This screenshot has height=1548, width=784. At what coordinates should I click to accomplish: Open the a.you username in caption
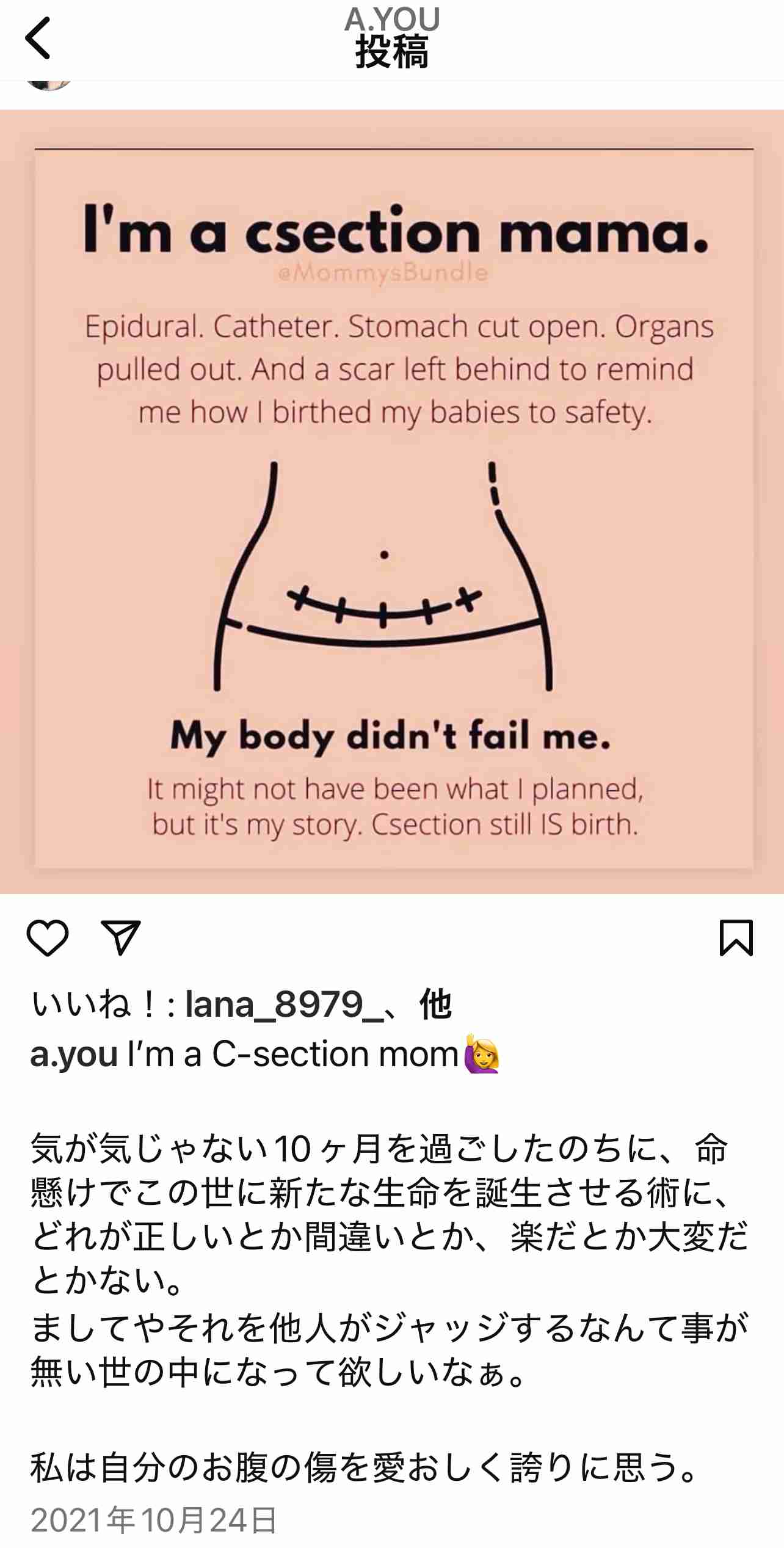(74, 1055)
